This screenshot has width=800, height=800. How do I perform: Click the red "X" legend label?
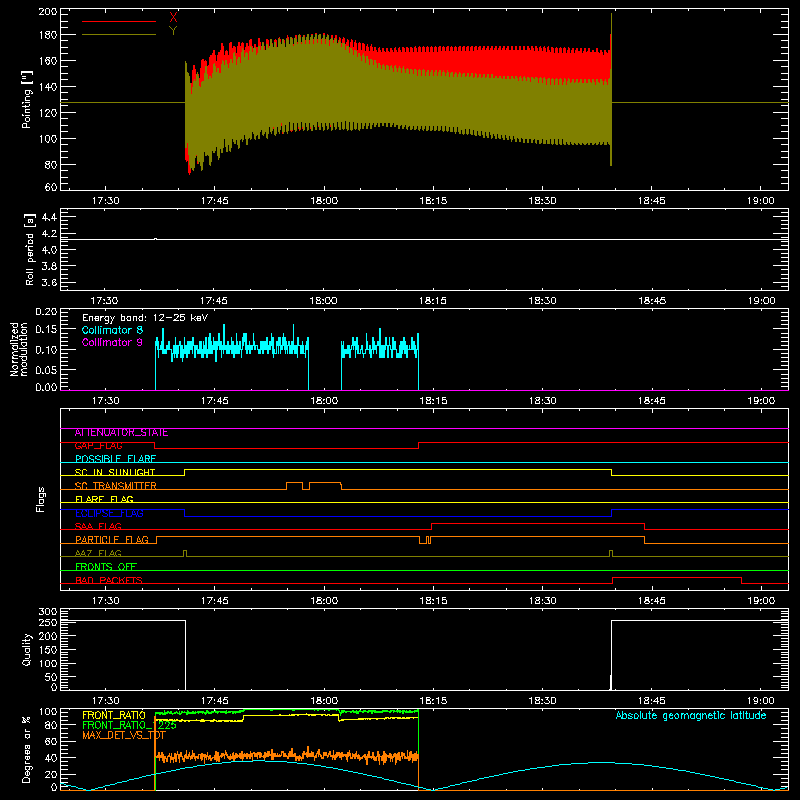[x=173, y=18]
